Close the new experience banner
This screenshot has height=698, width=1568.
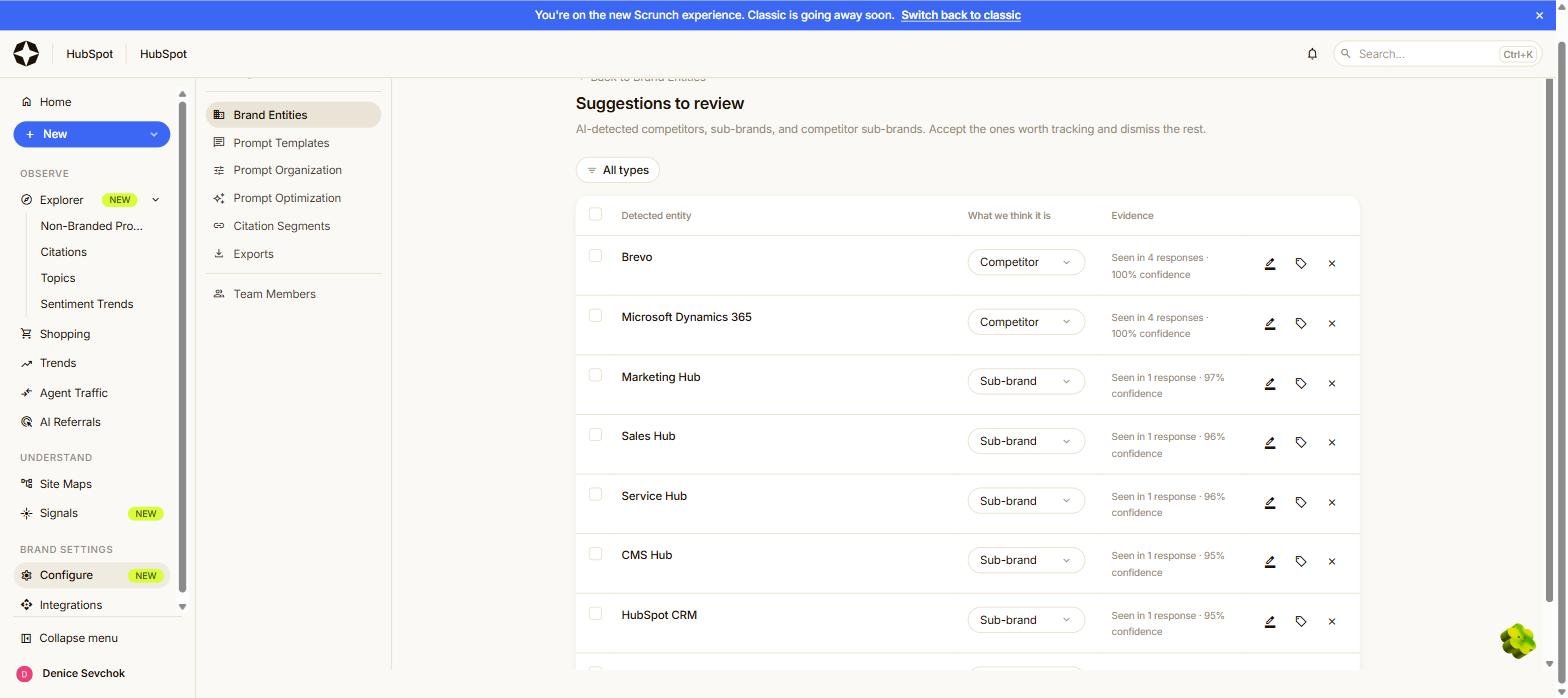pyautogui.click(x=1539, y=15)
